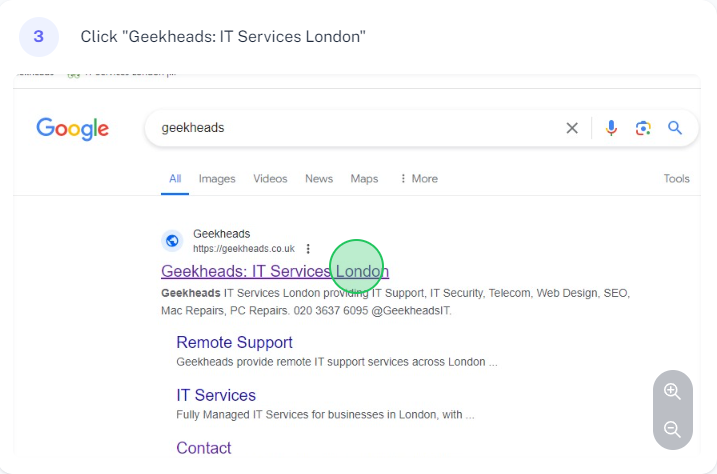Image resolution: width=717 pixels, height=474 pixels.
Task: Zoom out using the magnifier minus icon
Action: coord(672,429)
